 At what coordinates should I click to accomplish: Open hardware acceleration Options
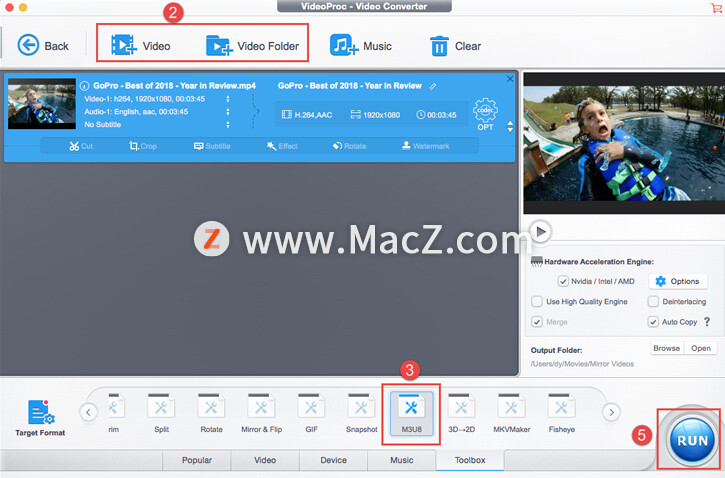[678, 281]
